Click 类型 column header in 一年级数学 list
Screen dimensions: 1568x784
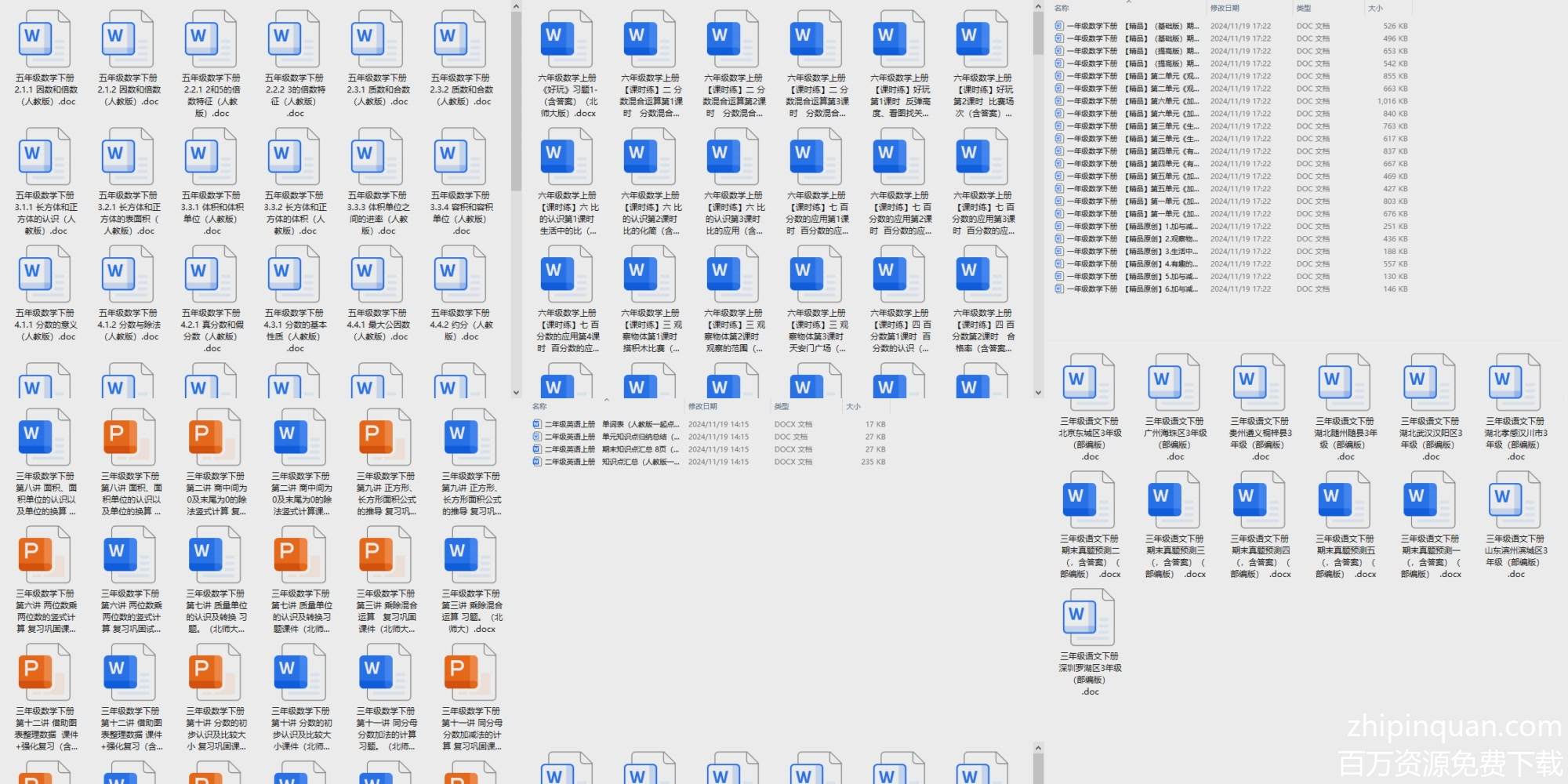(x=1303, y=8)
